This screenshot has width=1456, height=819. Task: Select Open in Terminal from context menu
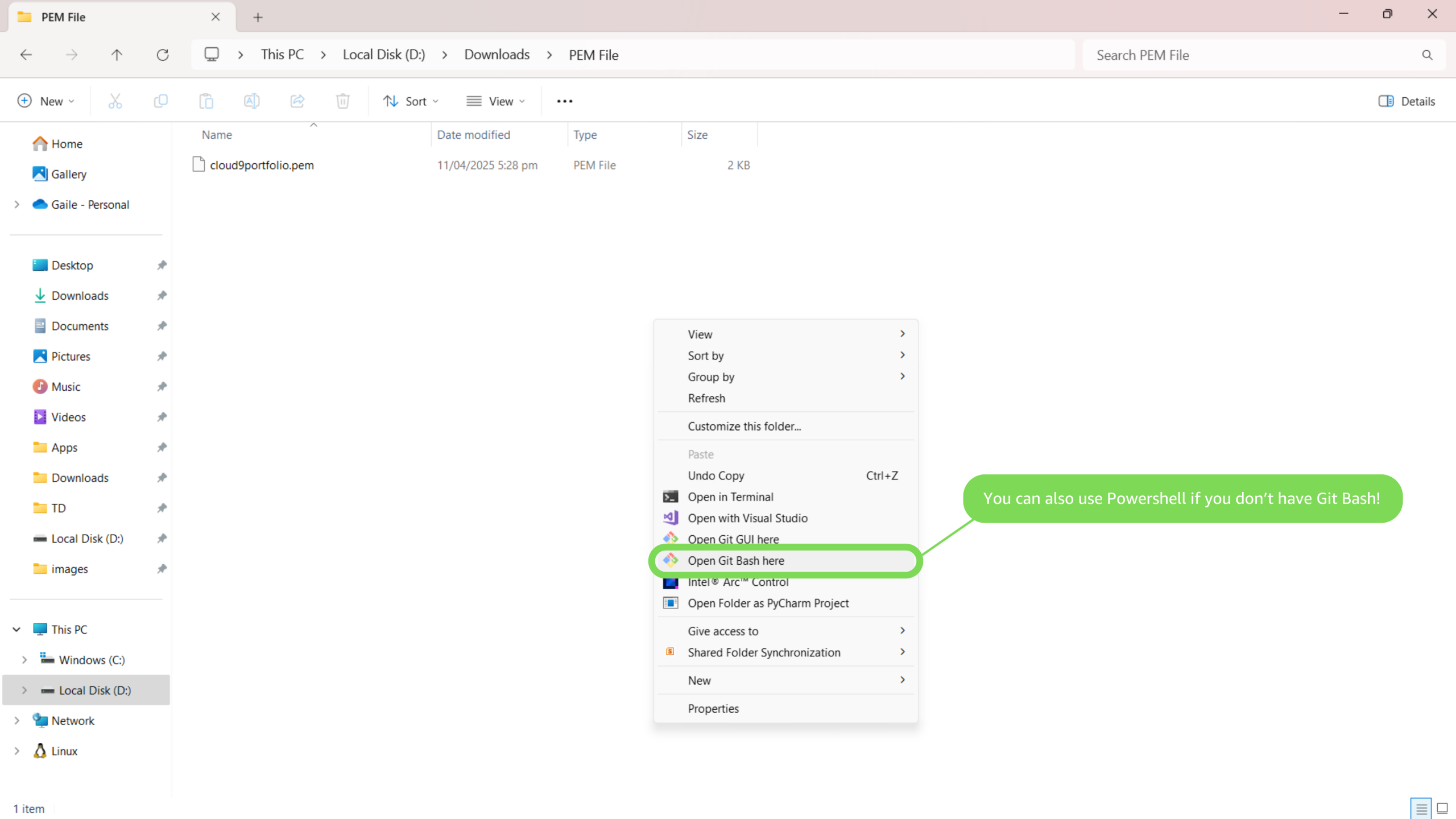click(730, 497)
